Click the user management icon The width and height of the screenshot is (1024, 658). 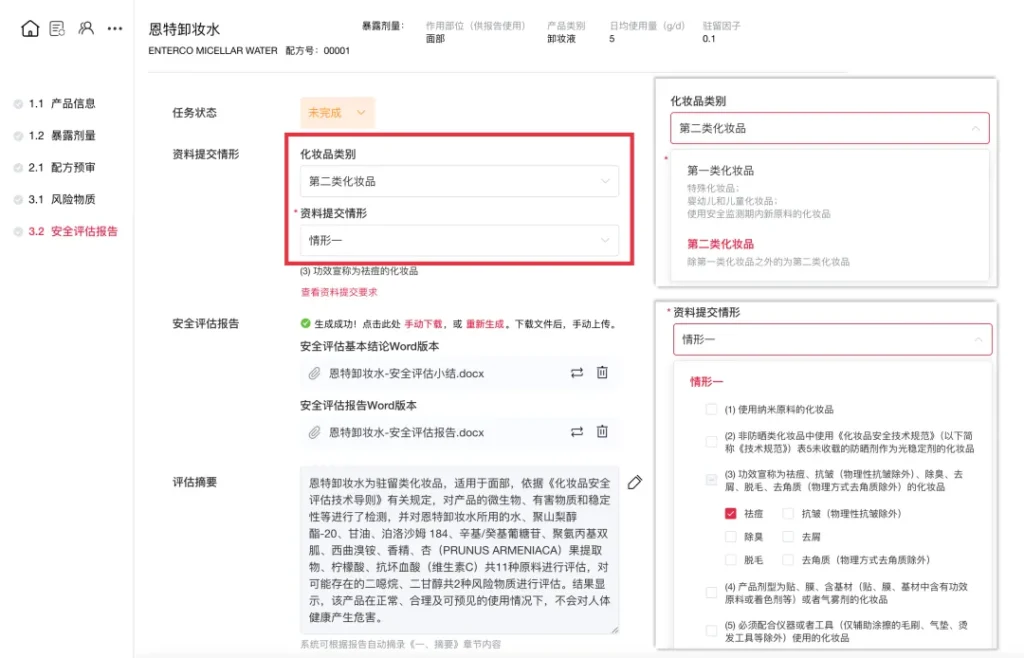tap(86, 29)
